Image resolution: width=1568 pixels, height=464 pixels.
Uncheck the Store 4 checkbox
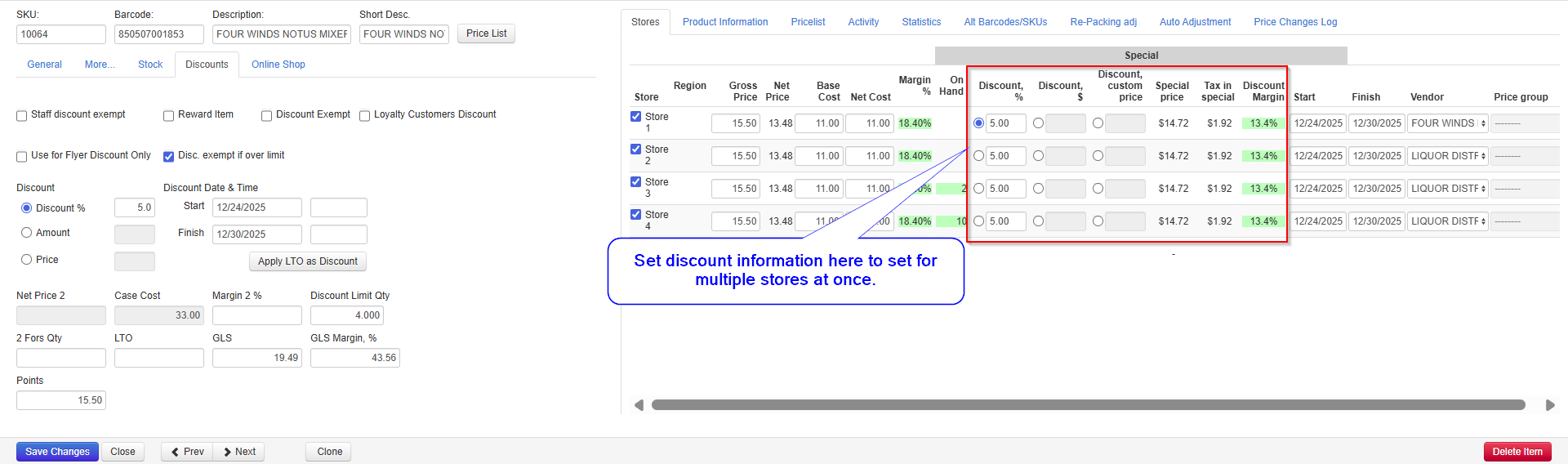point(636,215)
